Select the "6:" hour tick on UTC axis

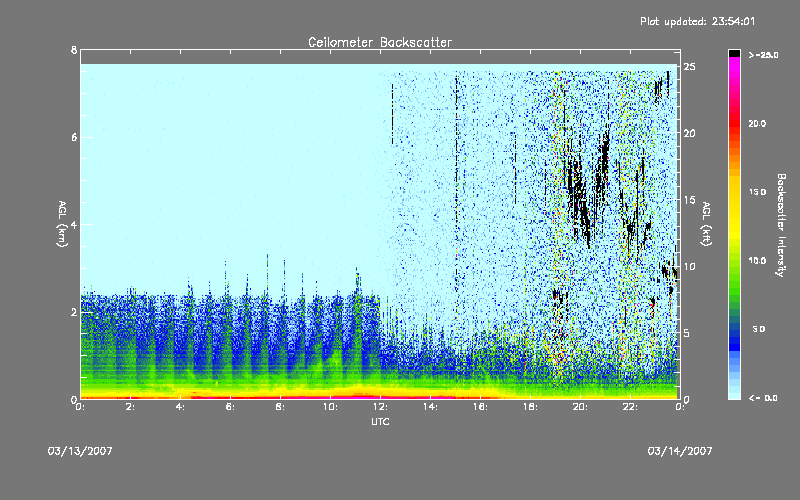point(231,407)
